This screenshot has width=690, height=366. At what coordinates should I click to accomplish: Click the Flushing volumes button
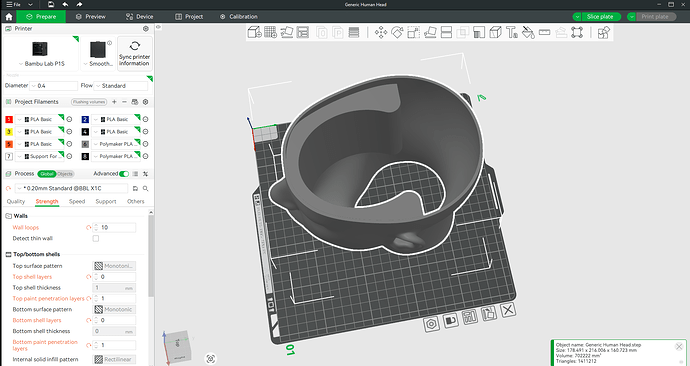coord(89,102)
